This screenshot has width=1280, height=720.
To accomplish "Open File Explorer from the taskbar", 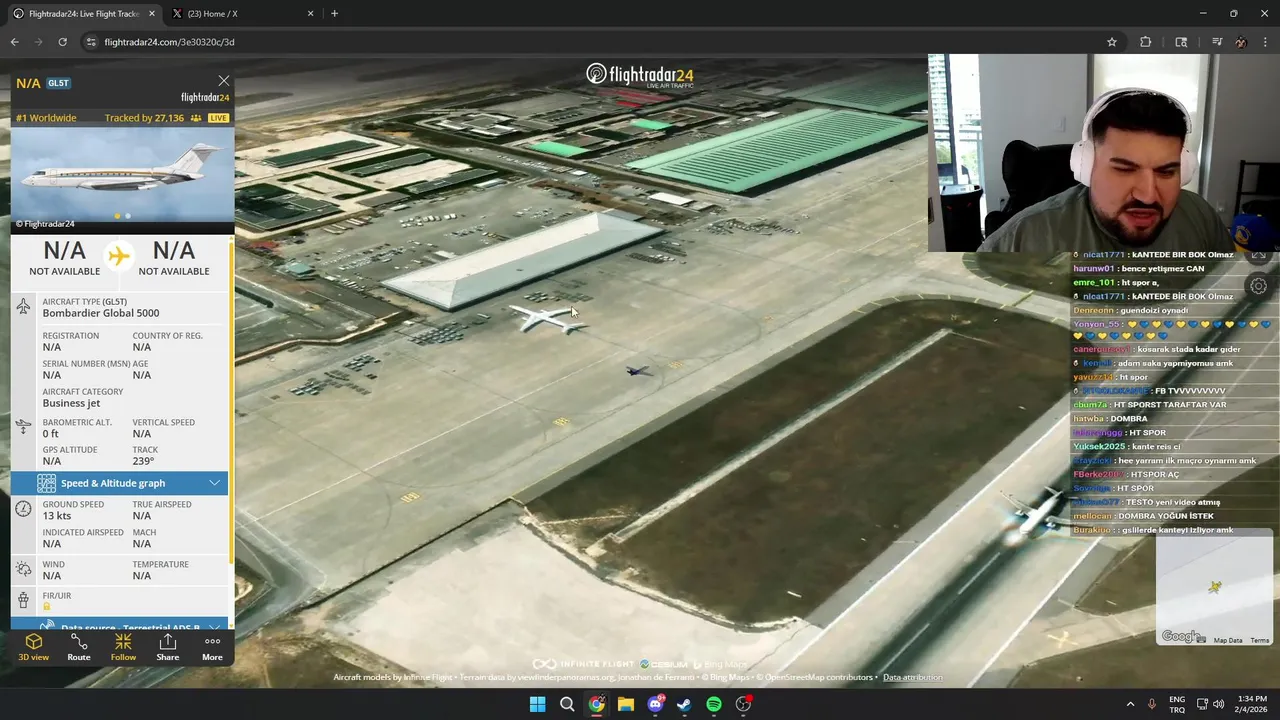I will coord(625,704).
